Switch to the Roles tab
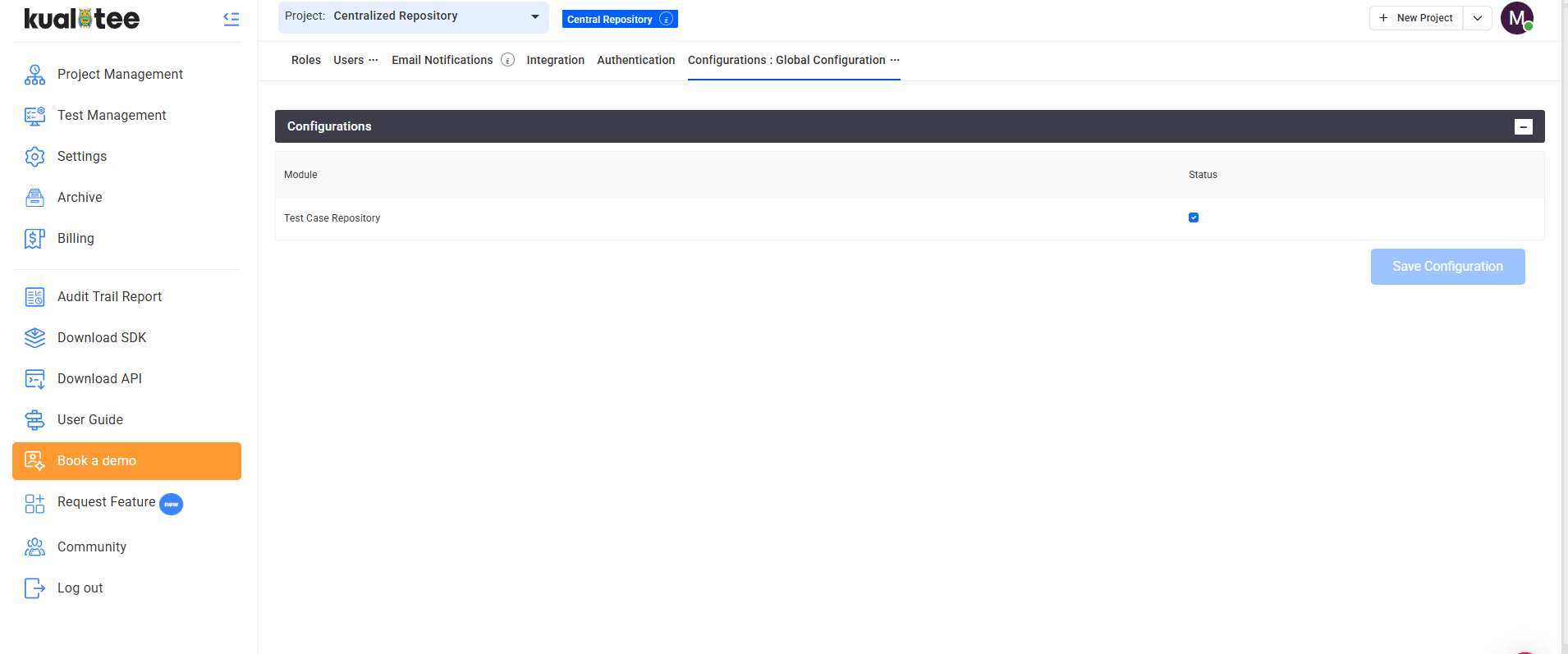Viewport: 1568px width, 654px height. 305,60
